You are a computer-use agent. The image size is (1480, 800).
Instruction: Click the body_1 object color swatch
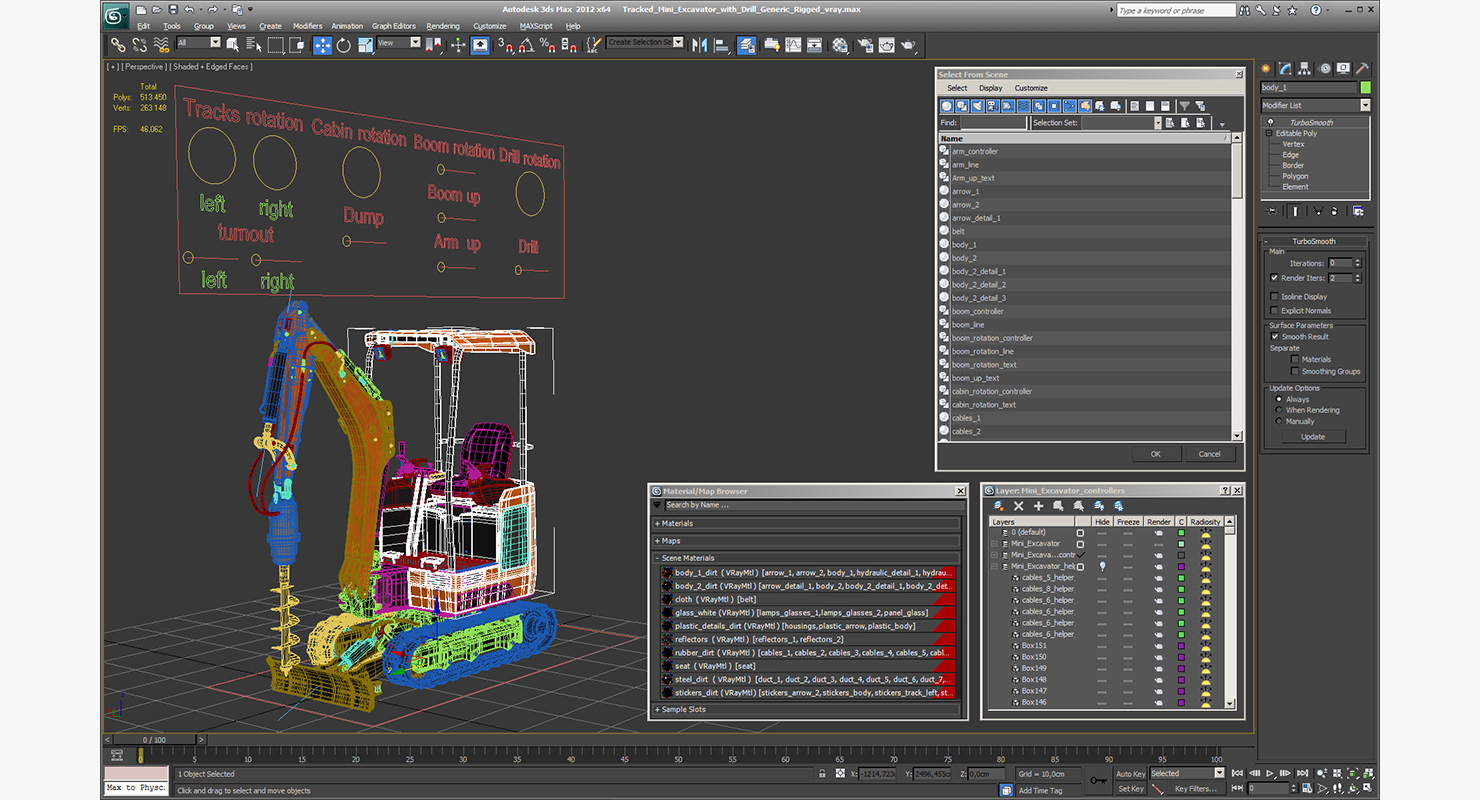click(1365, 88)
